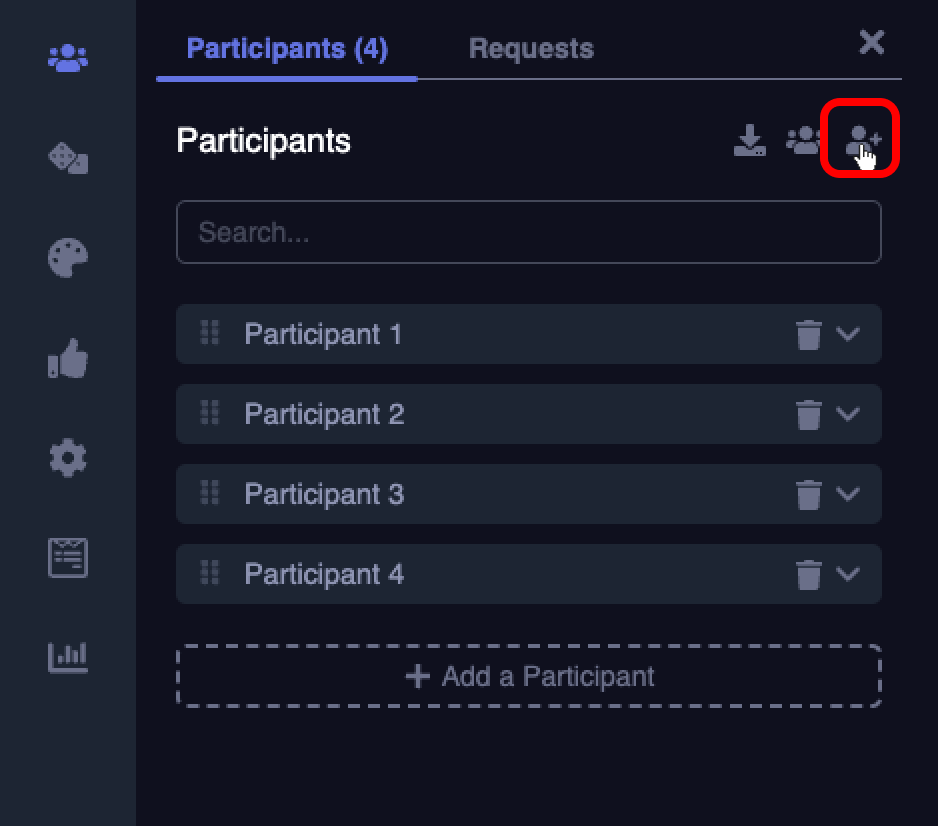
Task: Expand Participant 4 details chevron
Action: tap(848, 574)
